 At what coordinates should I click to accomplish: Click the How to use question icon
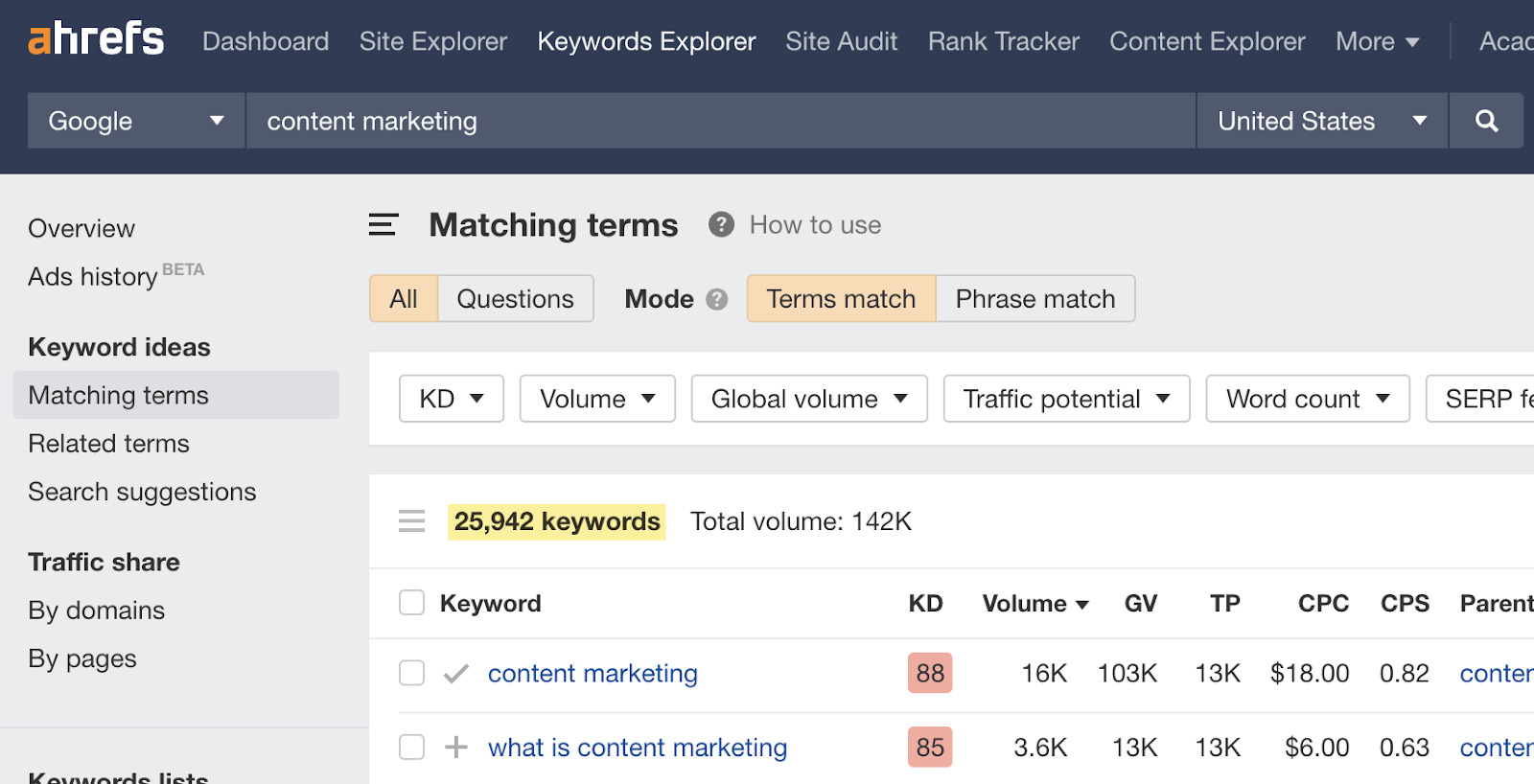(x=721, y=224)
